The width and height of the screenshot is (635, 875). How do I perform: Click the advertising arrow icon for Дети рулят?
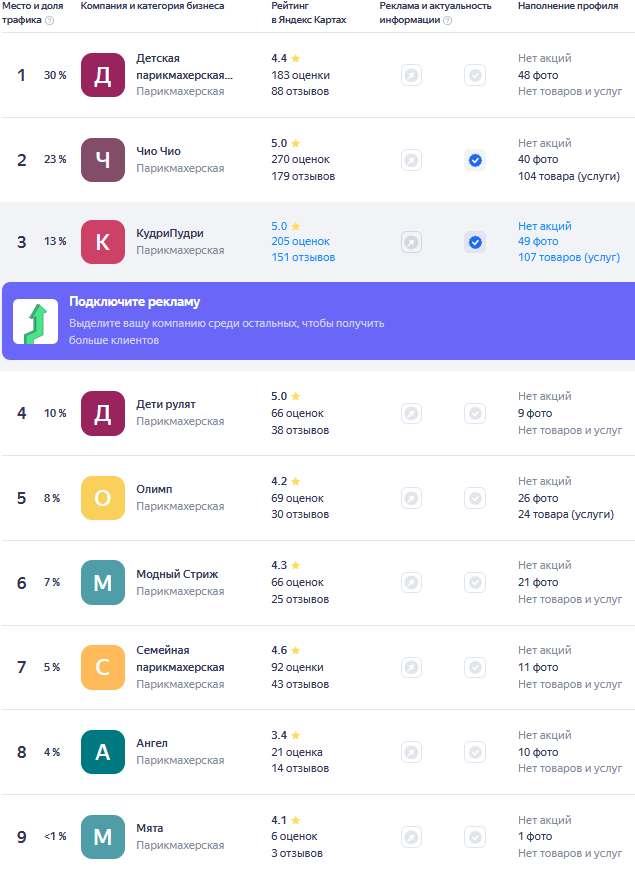(x=411, y=414)
